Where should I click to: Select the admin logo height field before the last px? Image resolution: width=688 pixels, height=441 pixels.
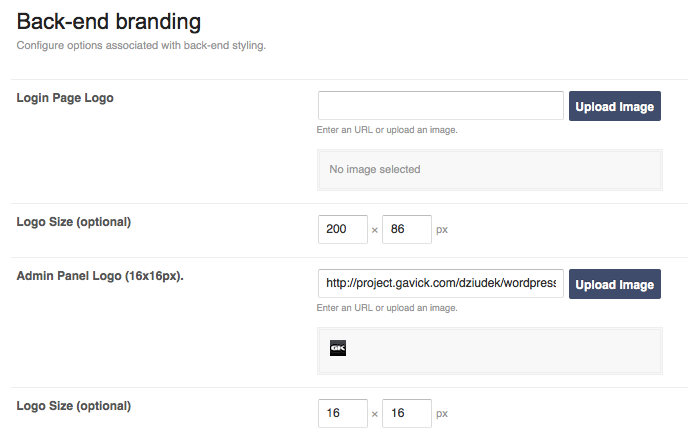pos(406,413)
